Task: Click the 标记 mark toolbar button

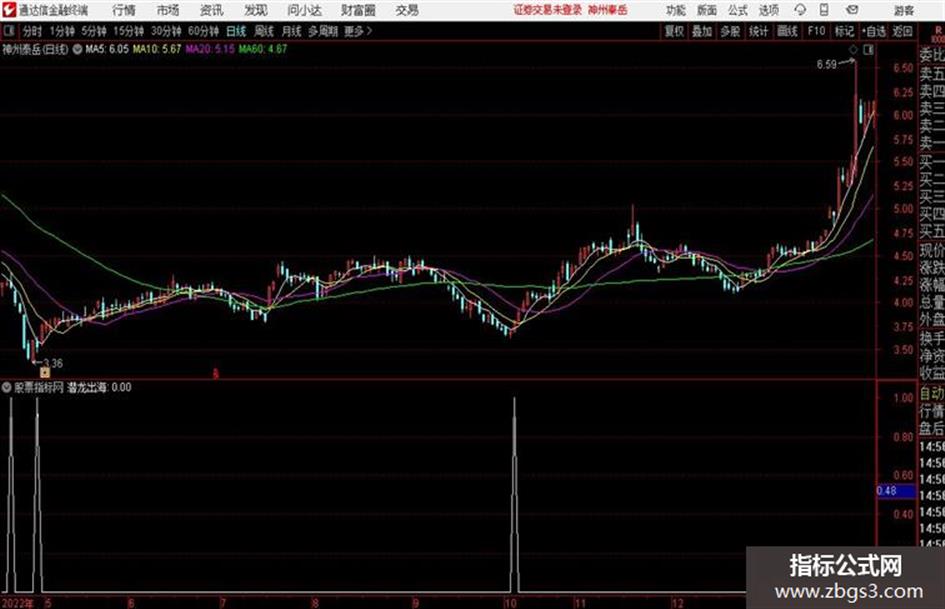Action: pos(844,31)
